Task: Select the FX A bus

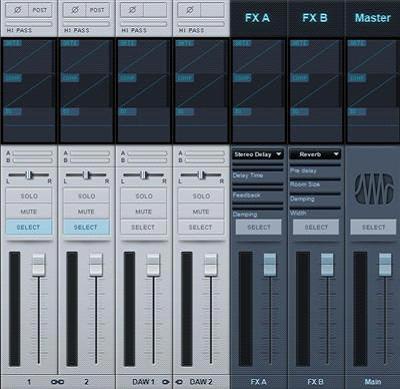Action: (259, 227)
